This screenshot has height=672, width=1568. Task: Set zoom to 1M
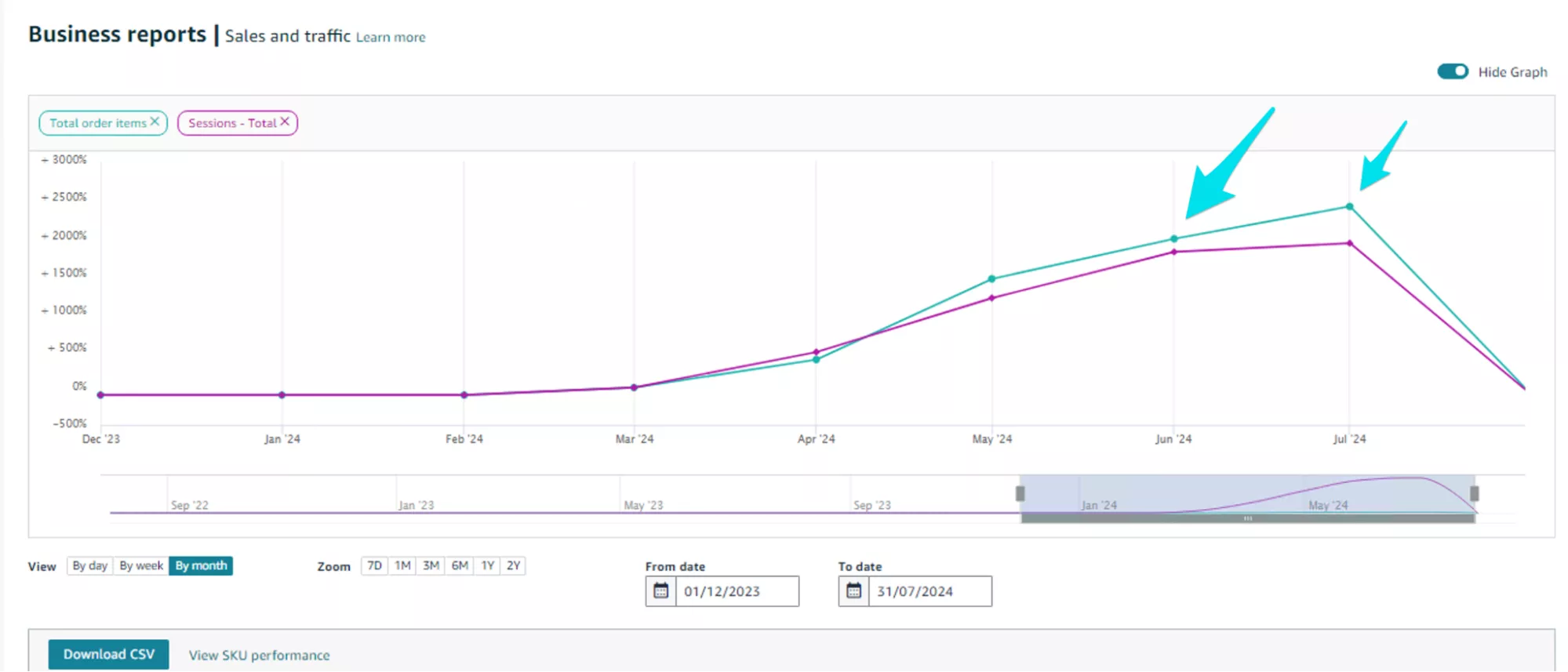pos(402,565)
